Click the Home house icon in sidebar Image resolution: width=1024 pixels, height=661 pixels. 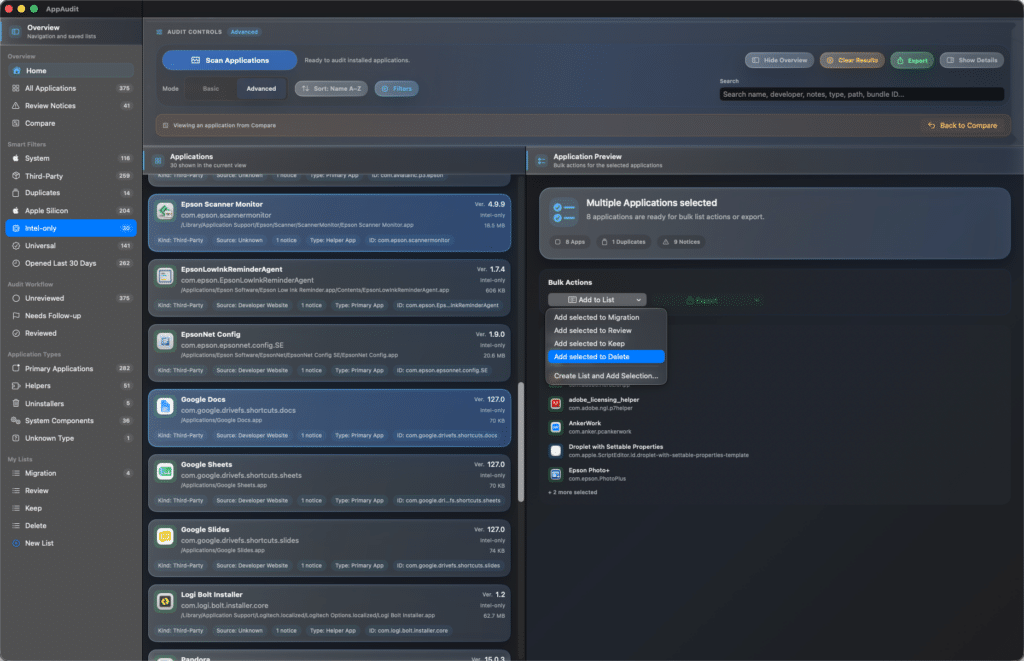(x=16, y=71)
